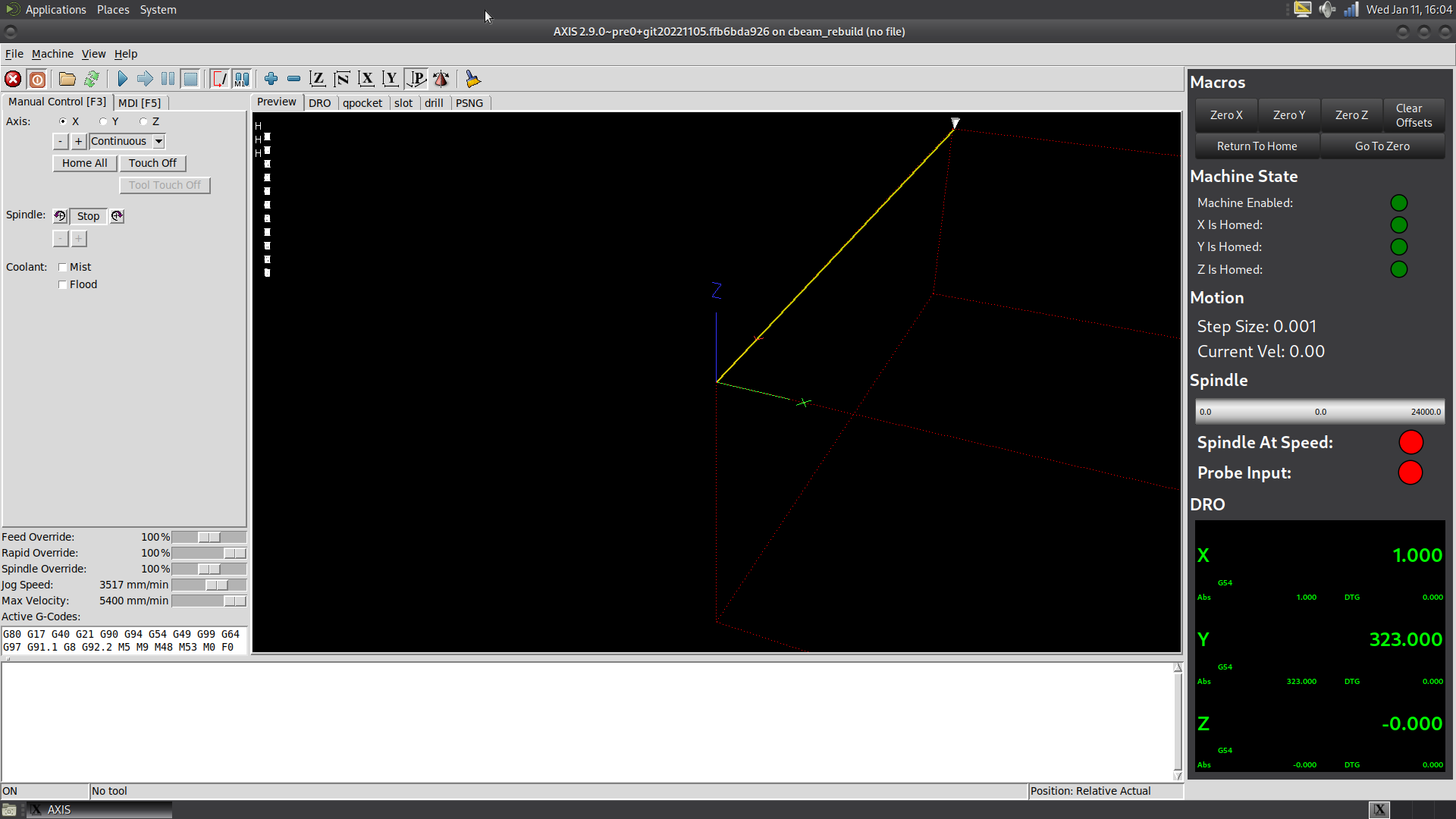The width and height of the screenshot is (1456, 819).
Task: Click the Feed Override slider
Action: 209,537
